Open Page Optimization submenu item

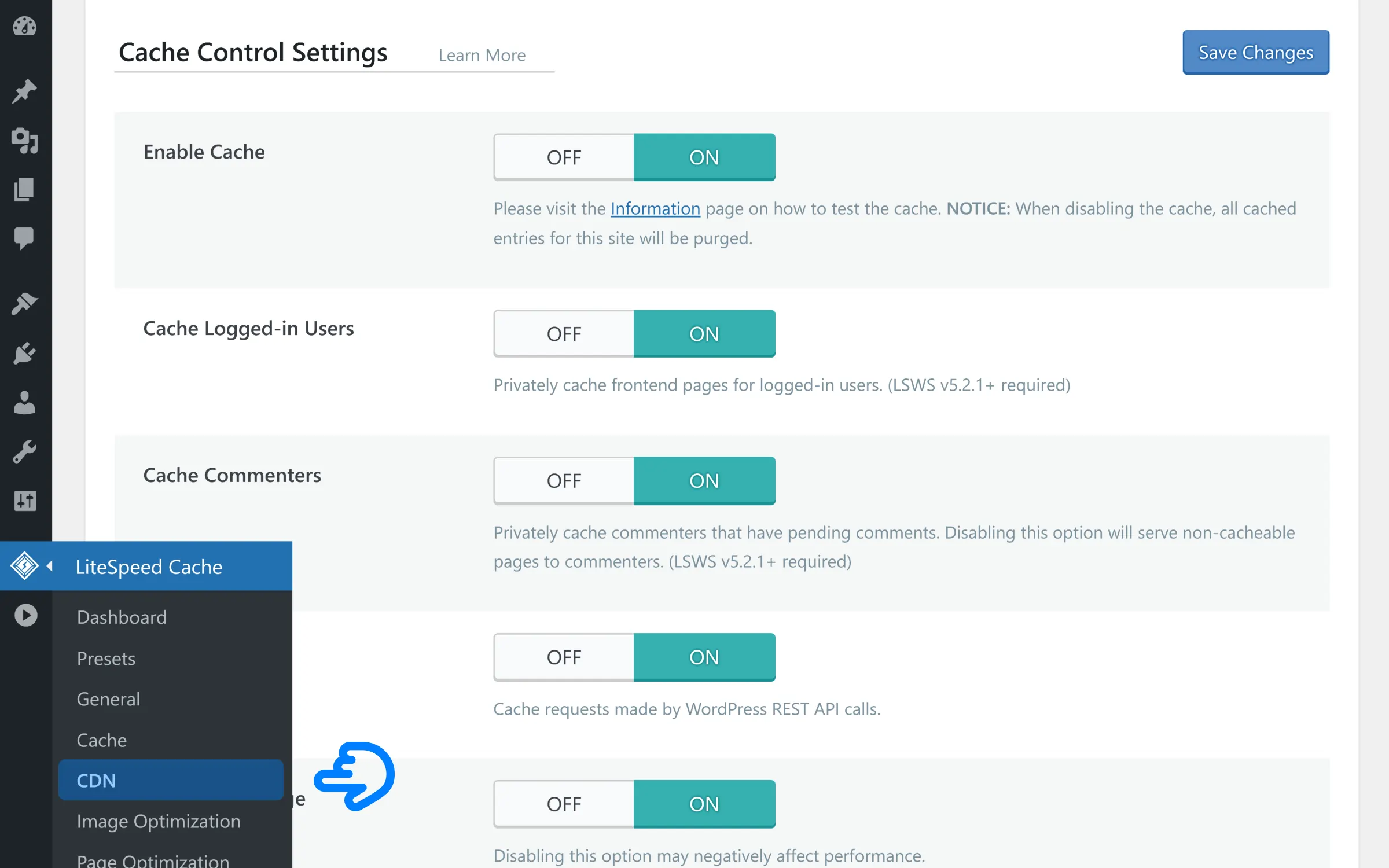coord(153,860)
